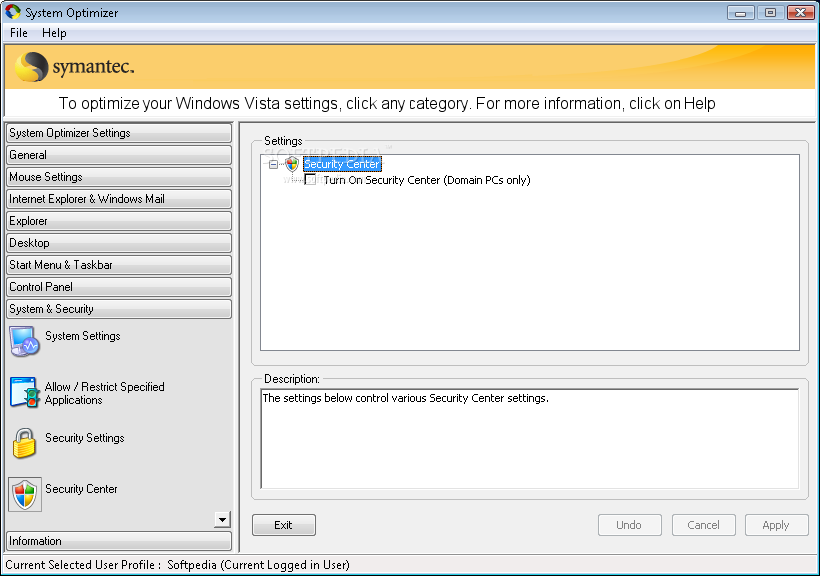Open the Security Center shield icon in sidebar
The image size is (820, 576).
pyautogui.click(x=25, y=494)
